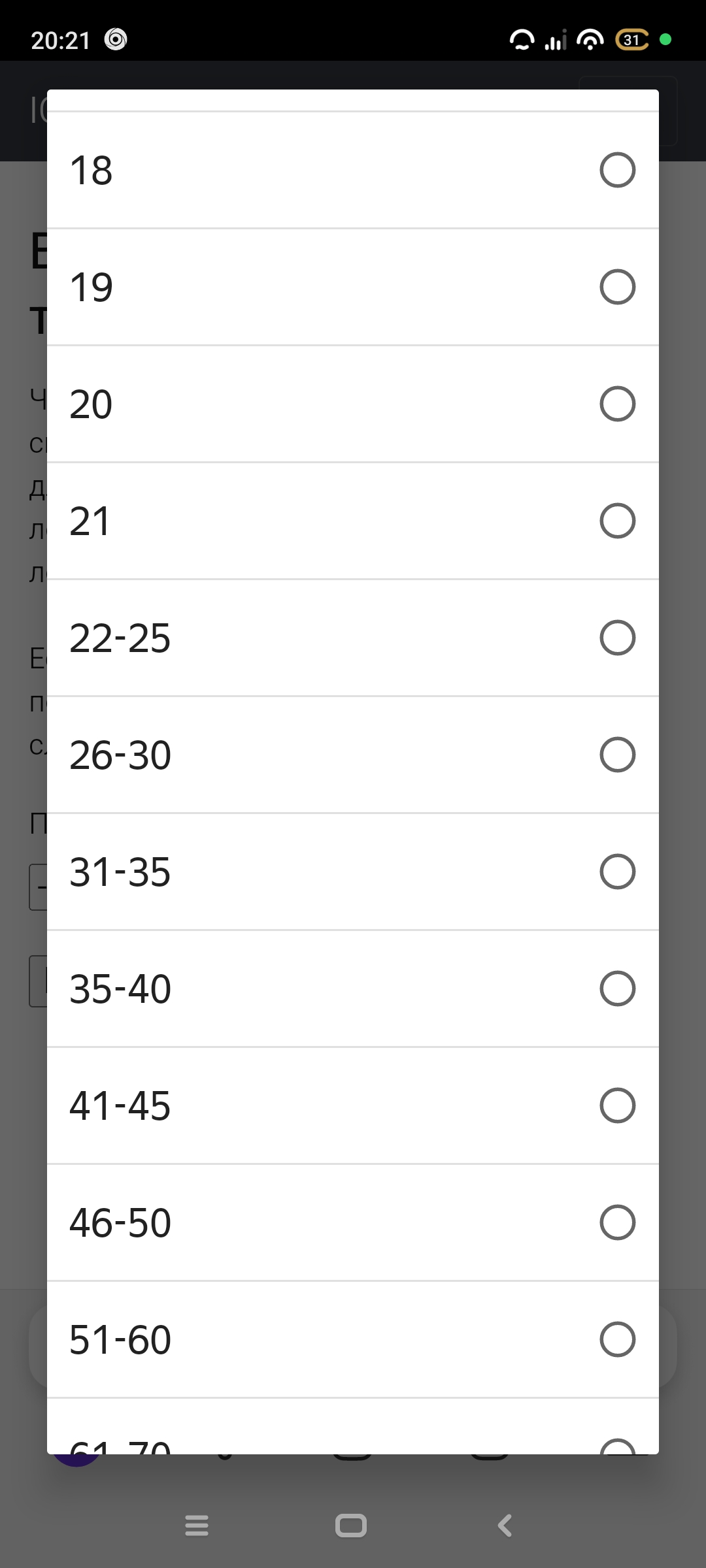Pick the 35-40 radio button
706x1568 pixels.
pos(617,988)
